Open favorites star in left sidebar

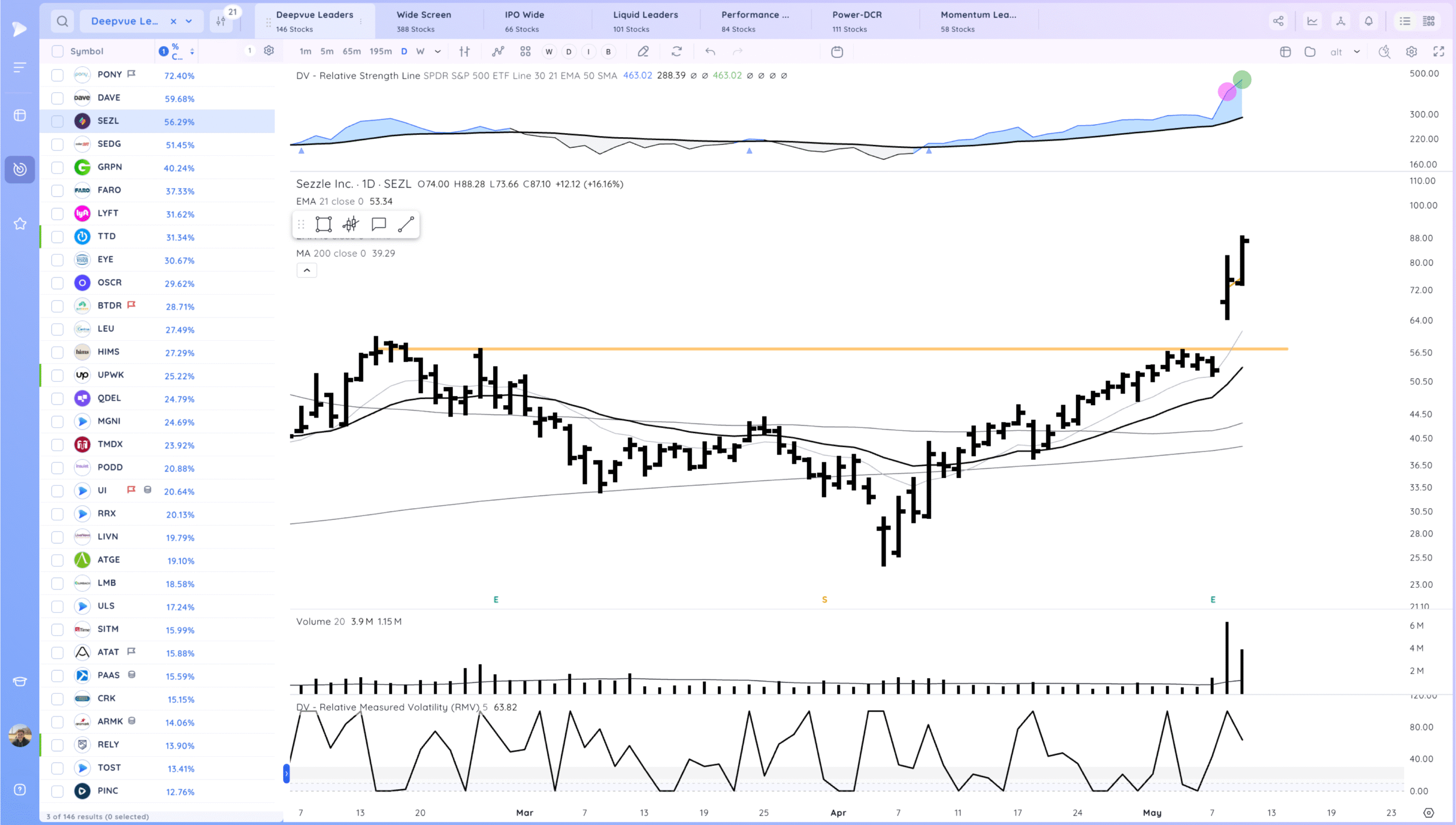pyautogui.click(x=20, y=224)
